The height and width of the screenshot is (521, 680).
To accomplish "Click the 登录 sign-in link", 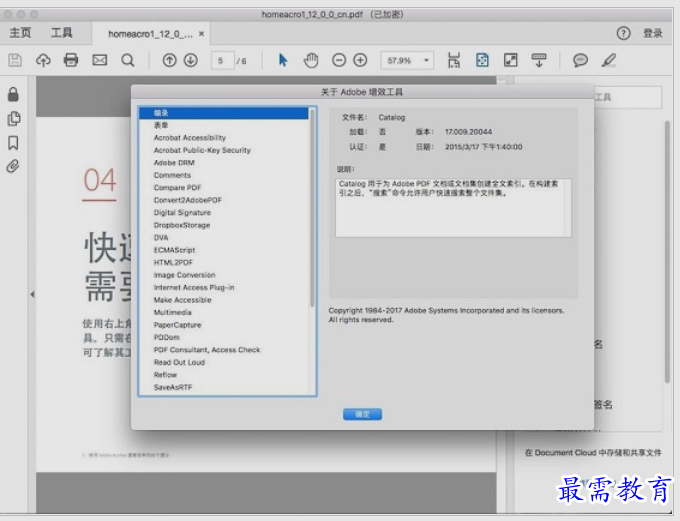I will click(653, 33).
